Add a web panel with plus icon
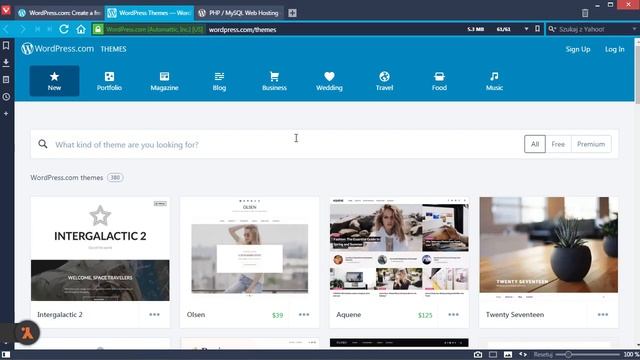 point(6,113)
